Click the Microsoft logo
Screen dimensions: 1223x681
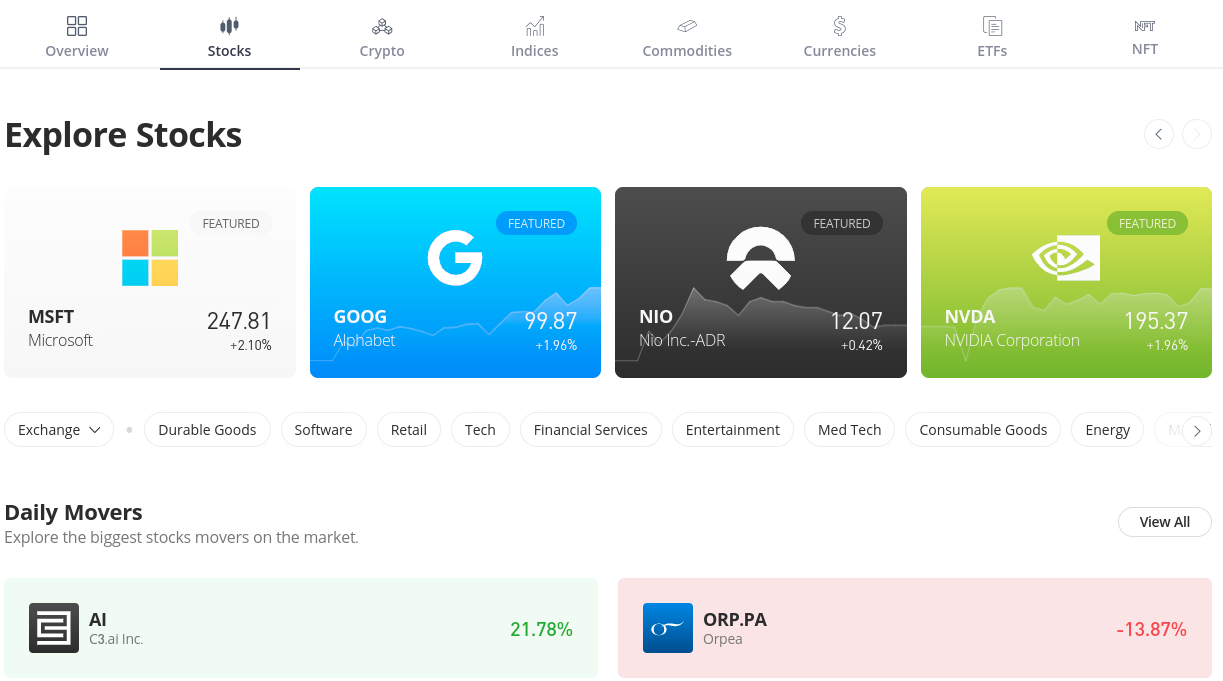[150, 258]
